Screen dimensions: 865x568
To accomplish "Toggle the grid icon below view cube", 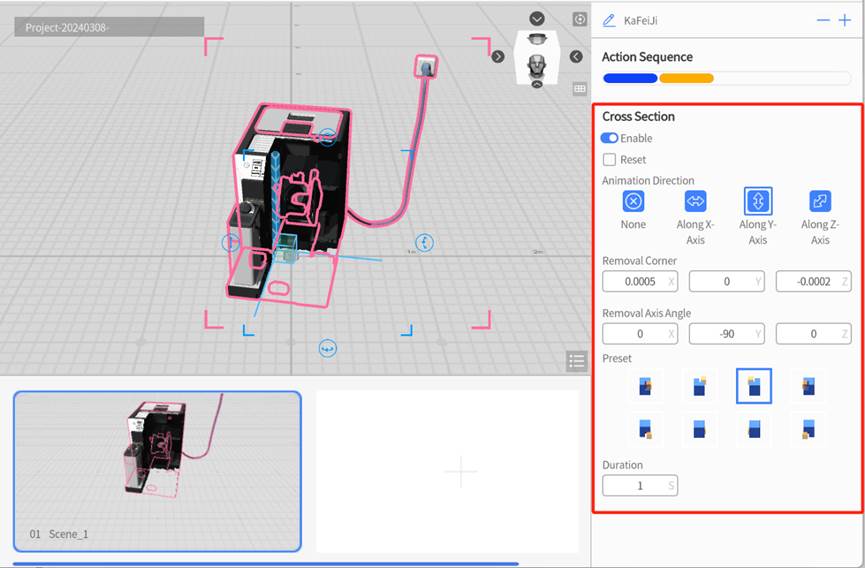I will [x=579, y=89].
